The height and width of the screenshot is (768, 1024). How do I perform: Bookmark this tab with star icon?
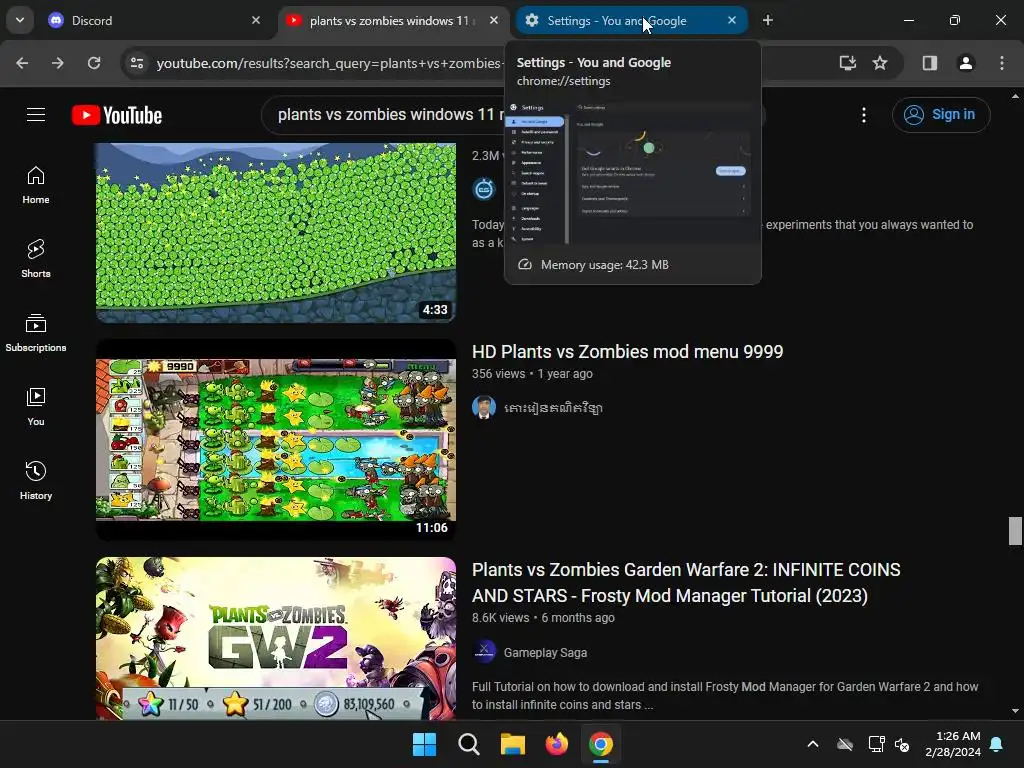880,63
